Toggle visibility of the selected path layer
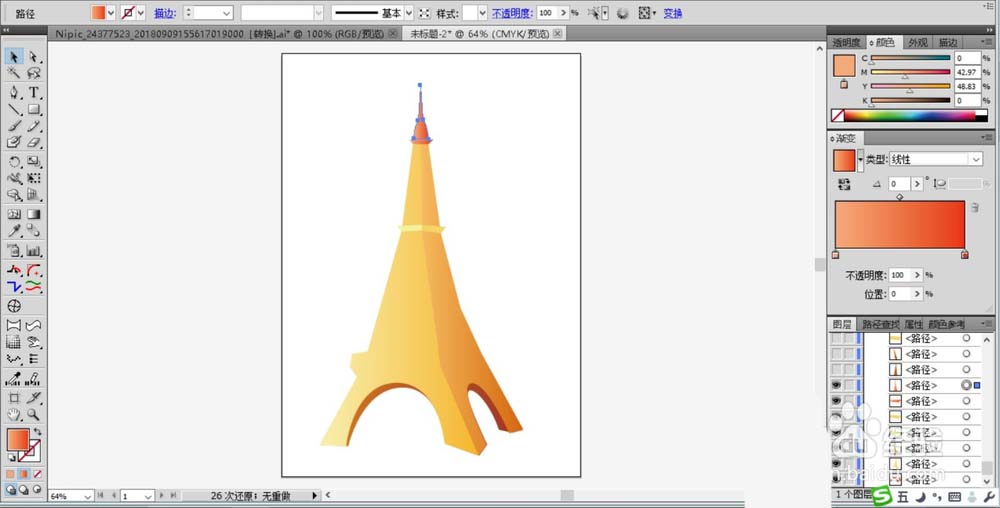 (x=836, y=385)
